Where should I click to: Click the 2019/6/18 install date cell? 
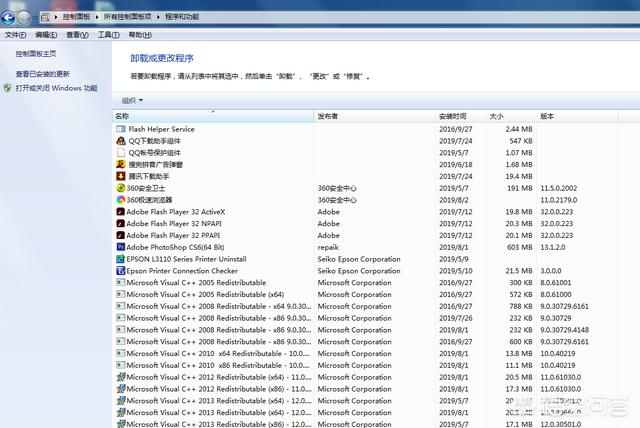point(456,165)
